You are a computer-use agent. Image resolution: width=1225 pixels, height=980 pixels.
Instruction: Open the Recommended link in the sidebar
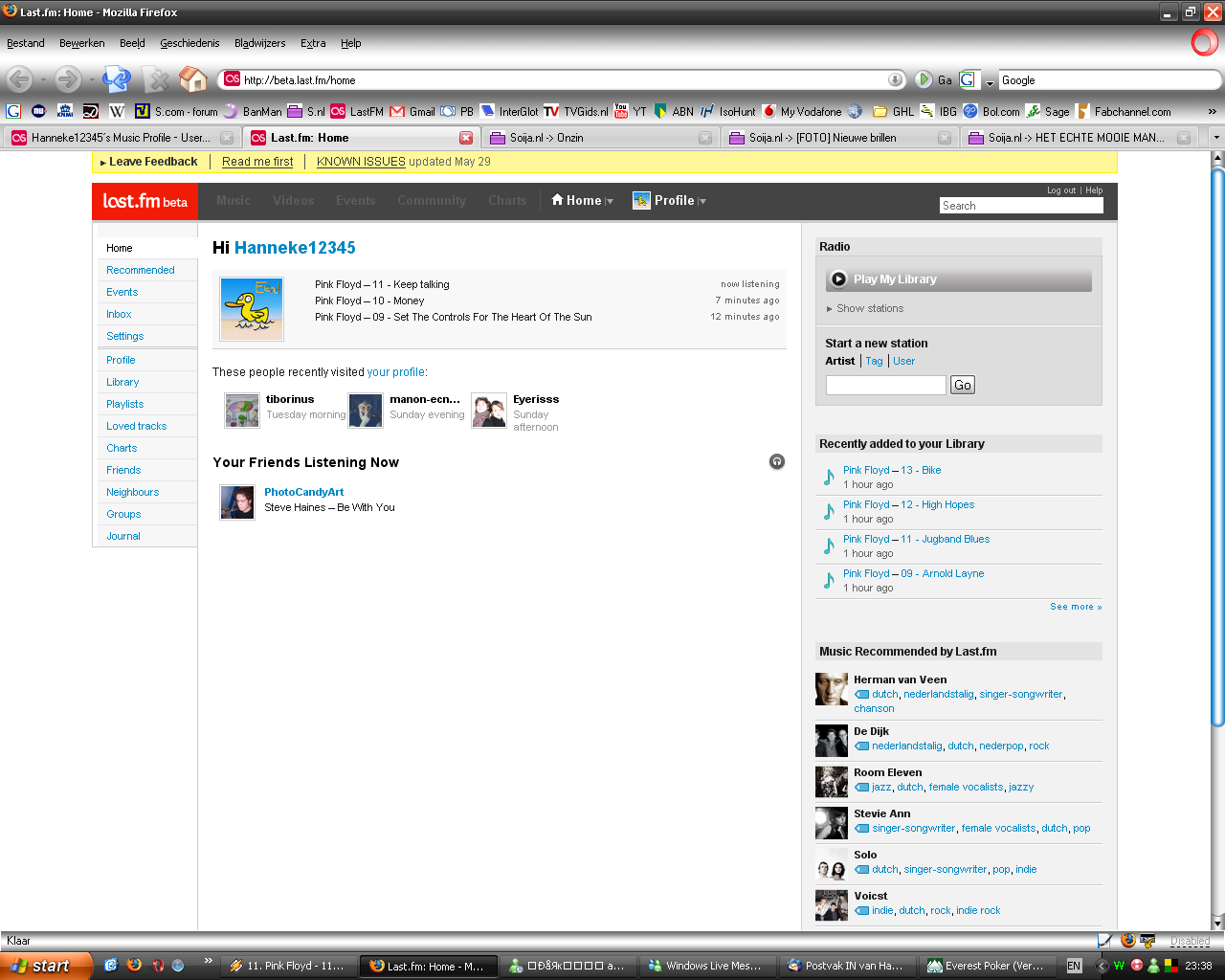click(x=141, y=270)
